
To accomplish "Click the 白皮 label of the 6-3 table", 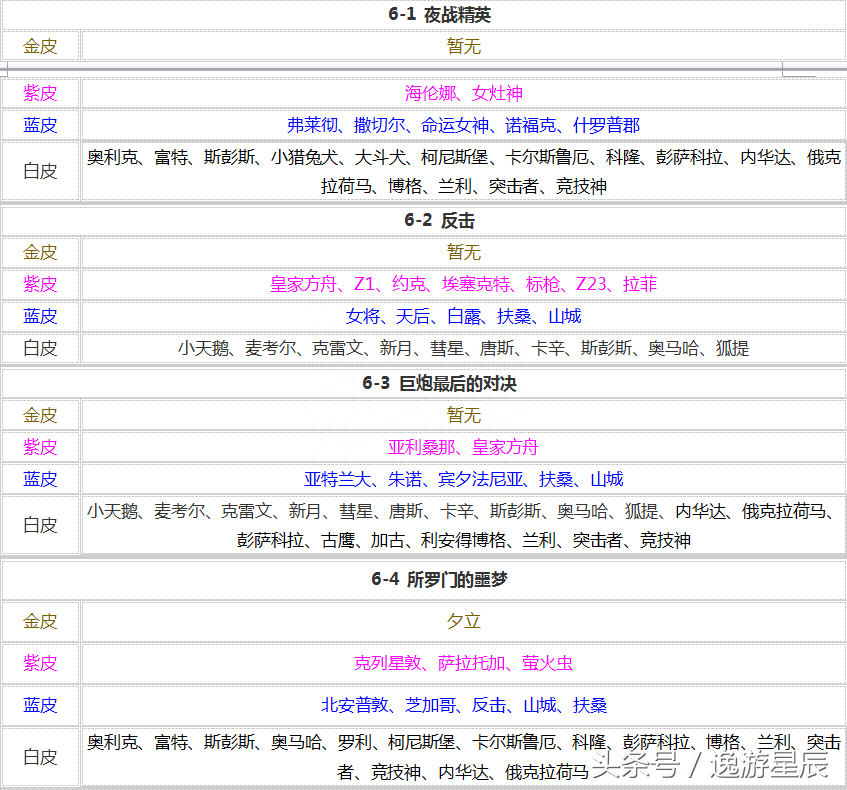I will coord(40,524).
